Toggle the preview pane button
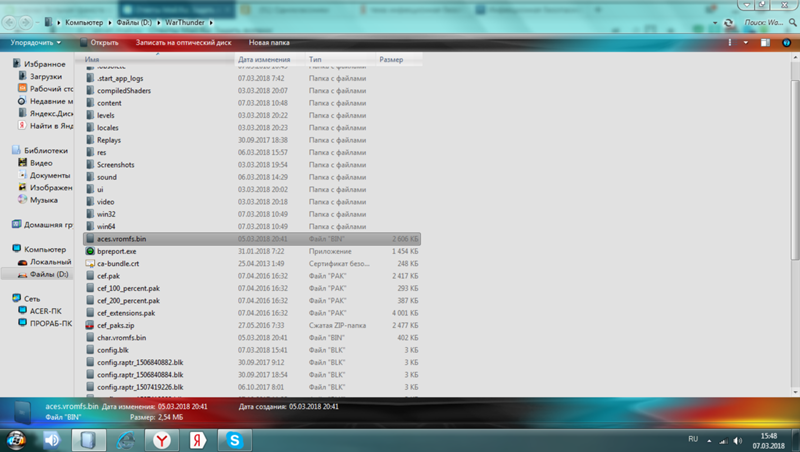800x452 pixels. (765, 43)
